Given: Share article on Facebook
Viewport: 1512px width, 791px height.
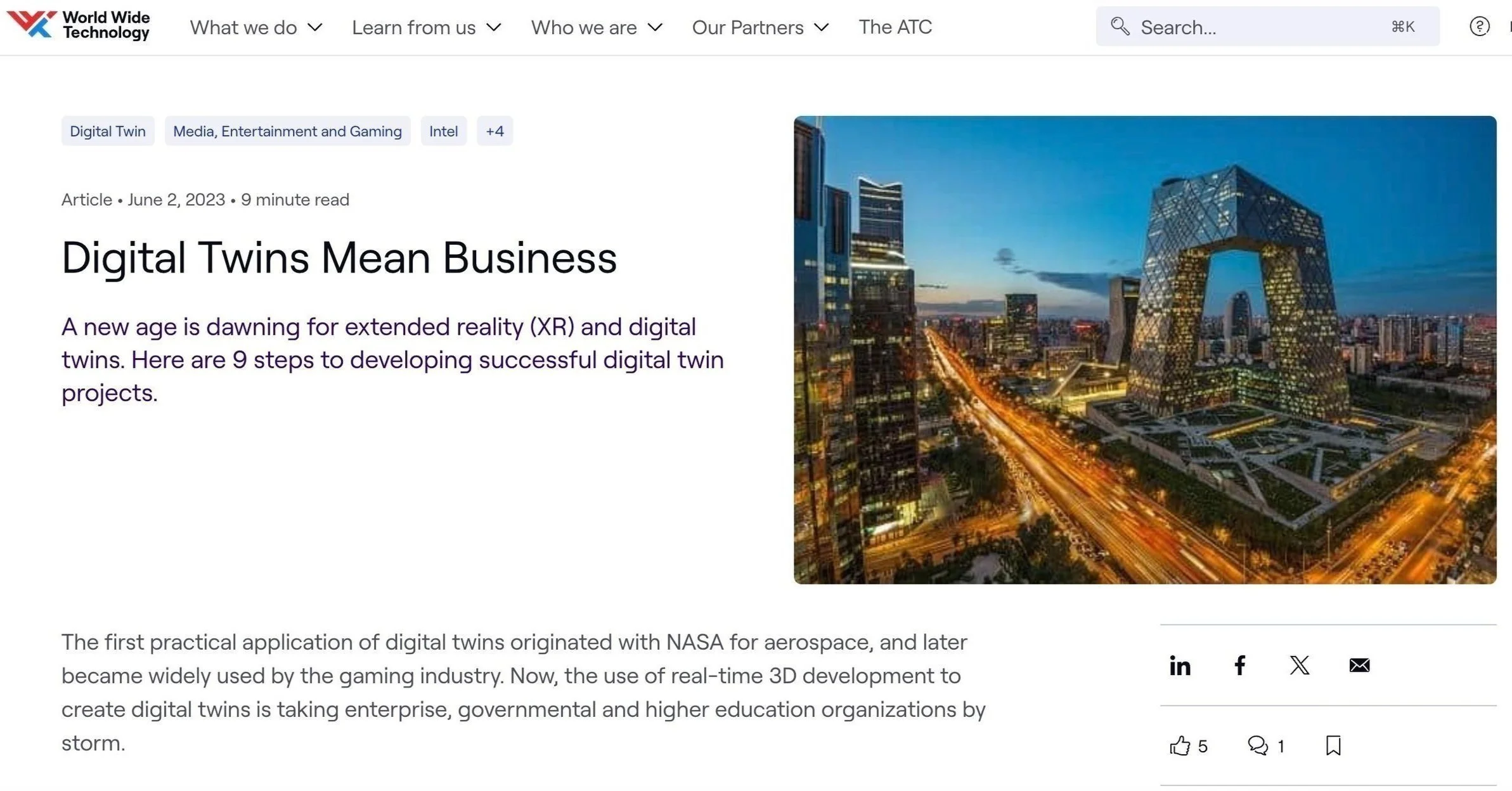Looking at the screenshot, I should pyautogui.click(x=1239, y=666).
